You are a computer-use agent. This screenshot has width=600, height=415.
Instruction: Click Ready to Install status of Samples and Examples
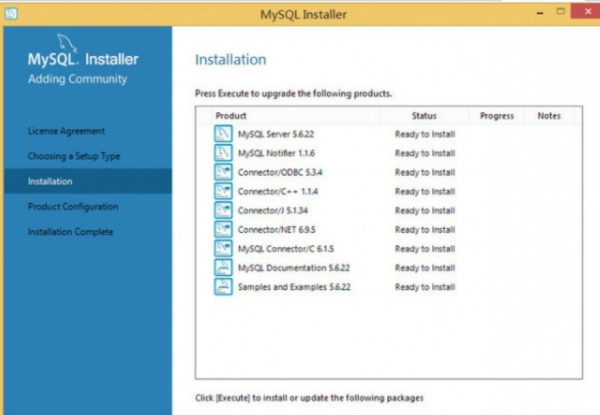[x=425, y=287]
